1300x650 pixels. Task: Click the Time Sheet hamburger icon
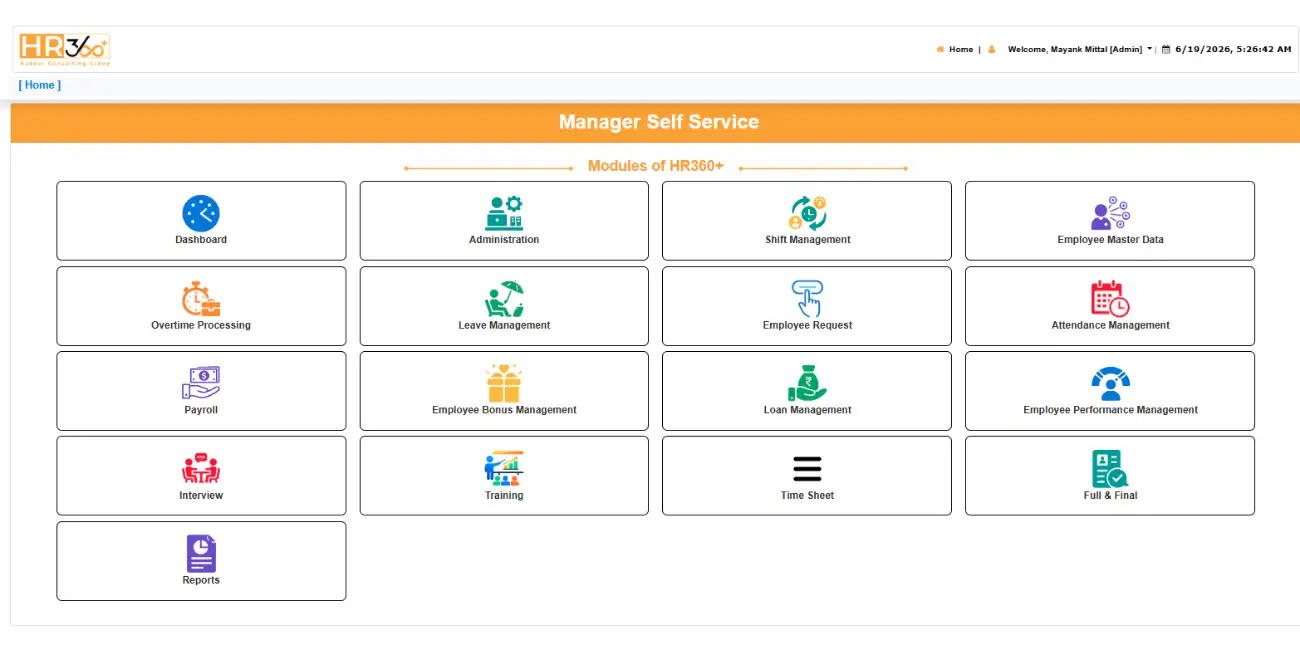[807, 469]
